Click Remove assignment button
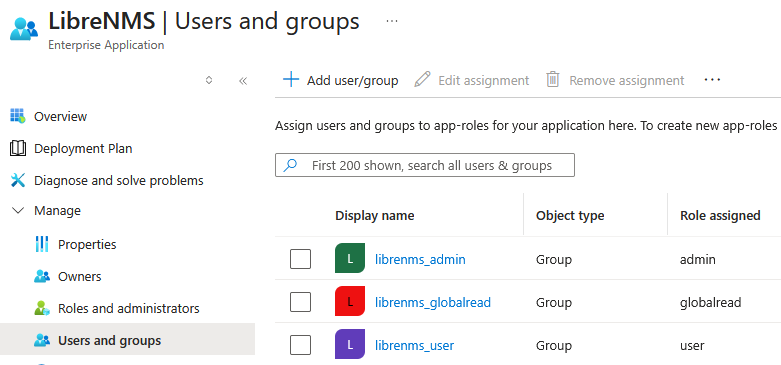The image size is (781, 365). click(615, 80)
